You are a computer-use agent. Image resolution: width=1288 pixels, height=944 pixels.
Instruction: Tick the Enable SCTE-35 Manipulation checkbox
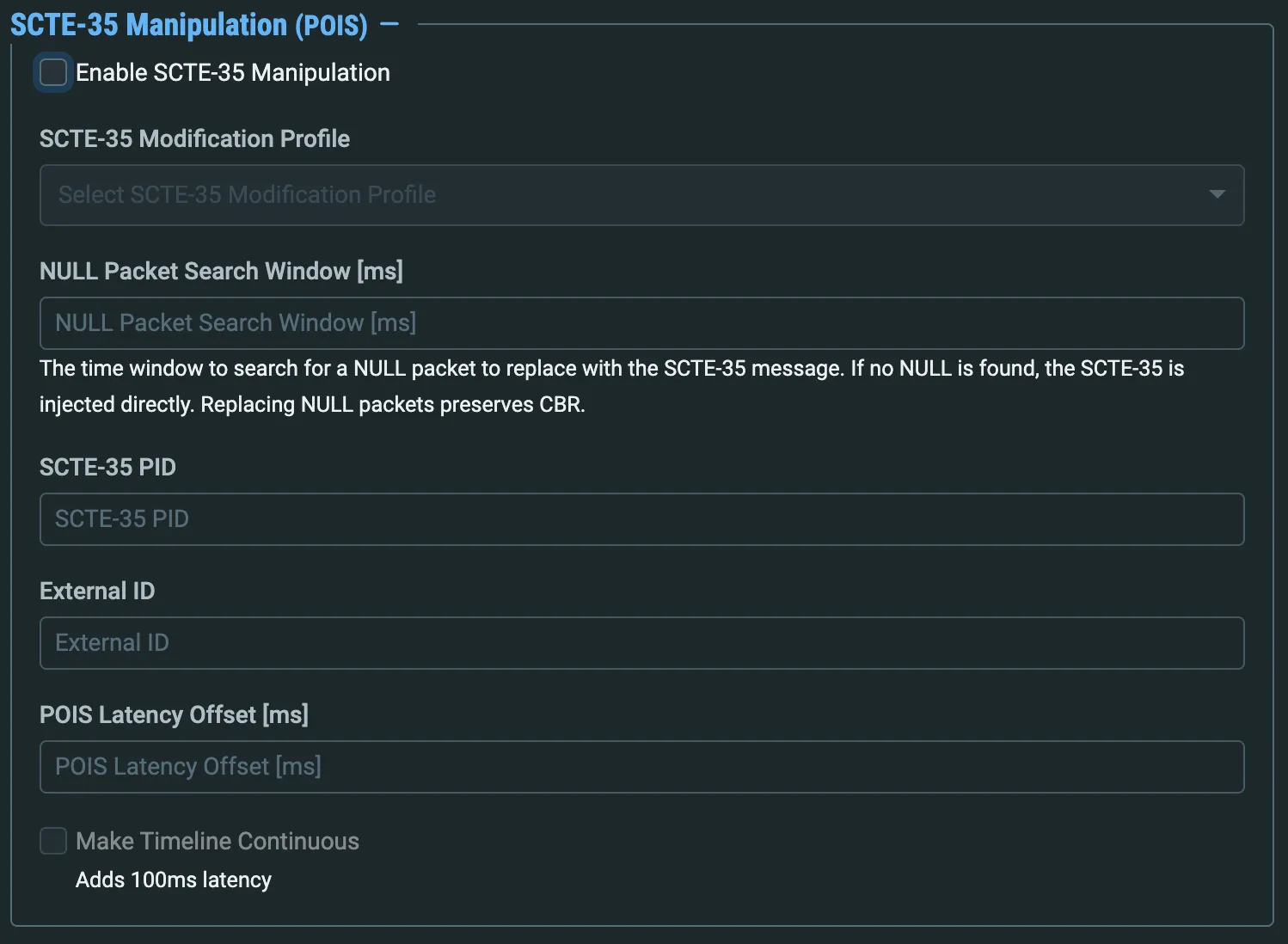(53, 72)
